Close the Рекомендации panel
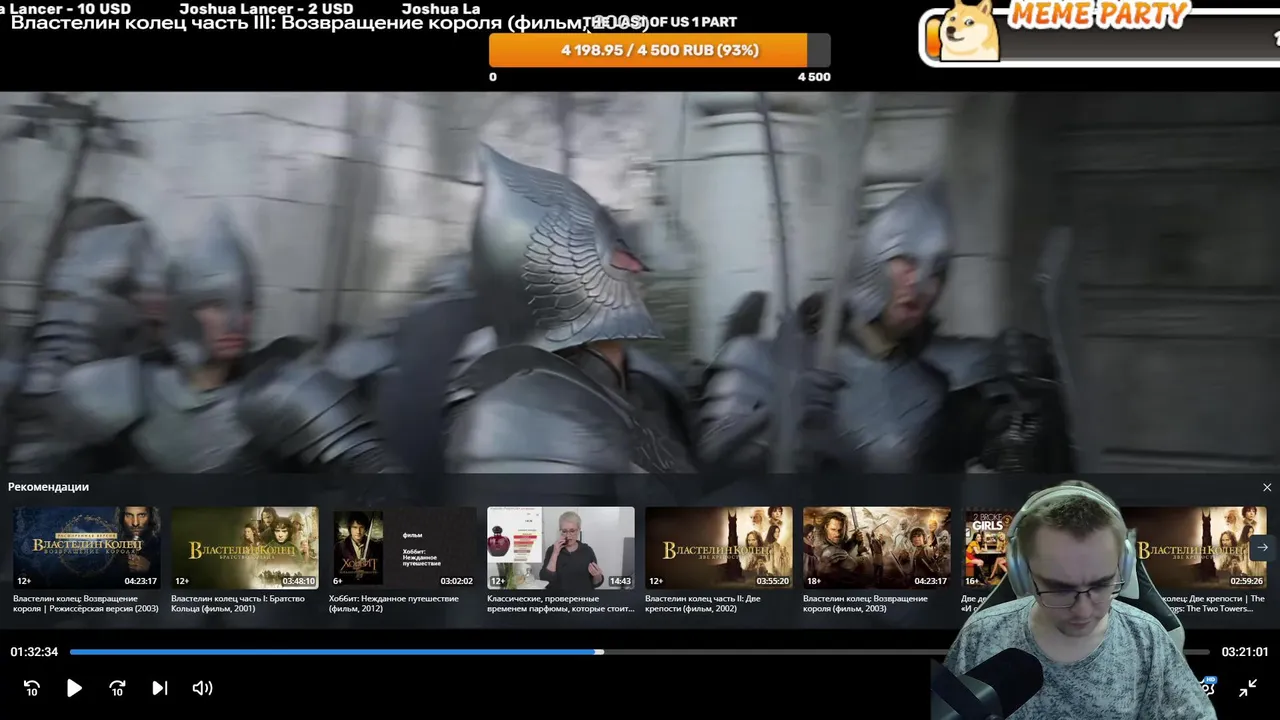 click(1267, 488)
